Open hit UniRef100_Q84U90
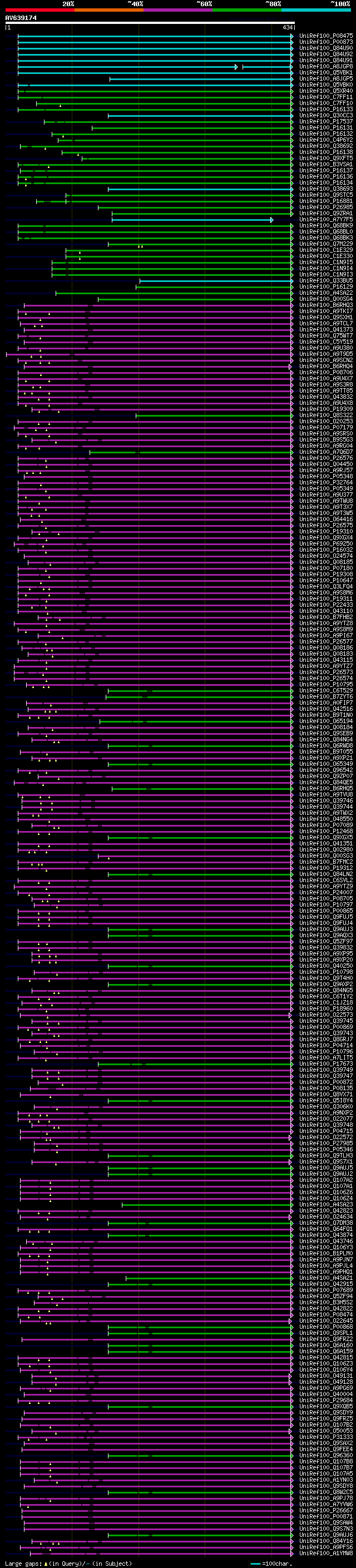 point(325,48)
